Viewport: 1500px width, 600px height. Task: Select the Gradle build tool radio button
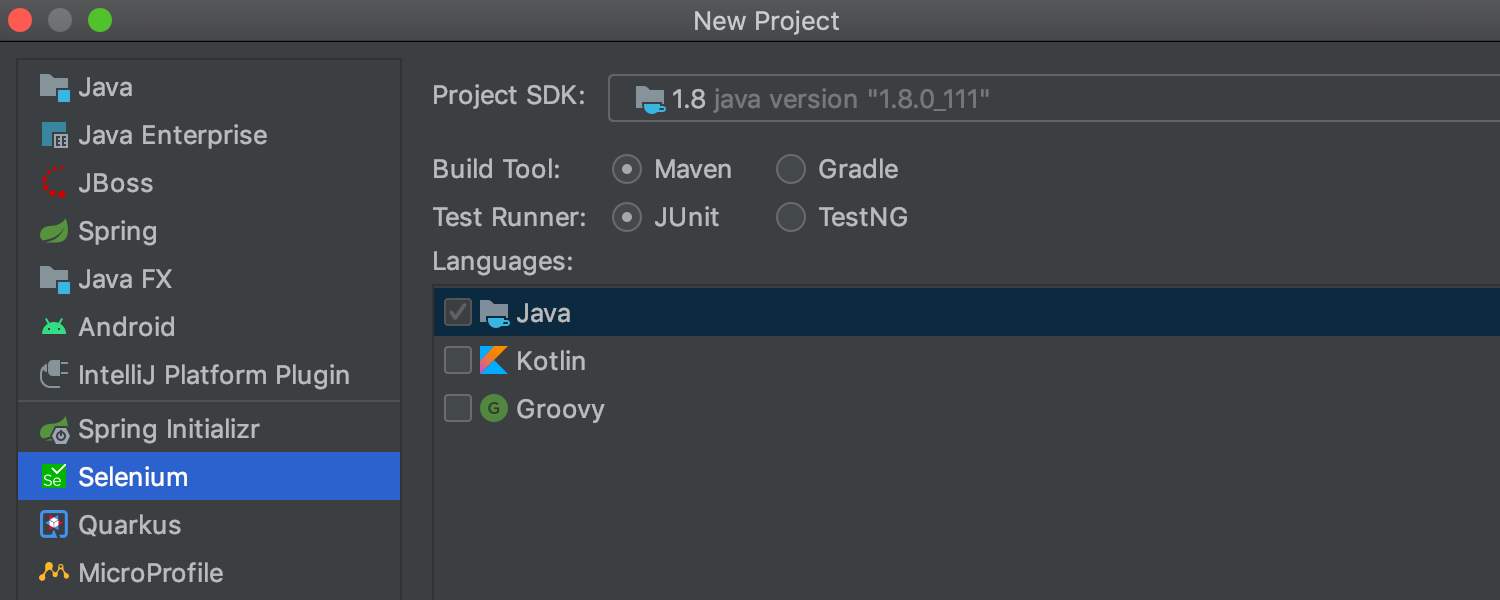[x=791, y=170]
